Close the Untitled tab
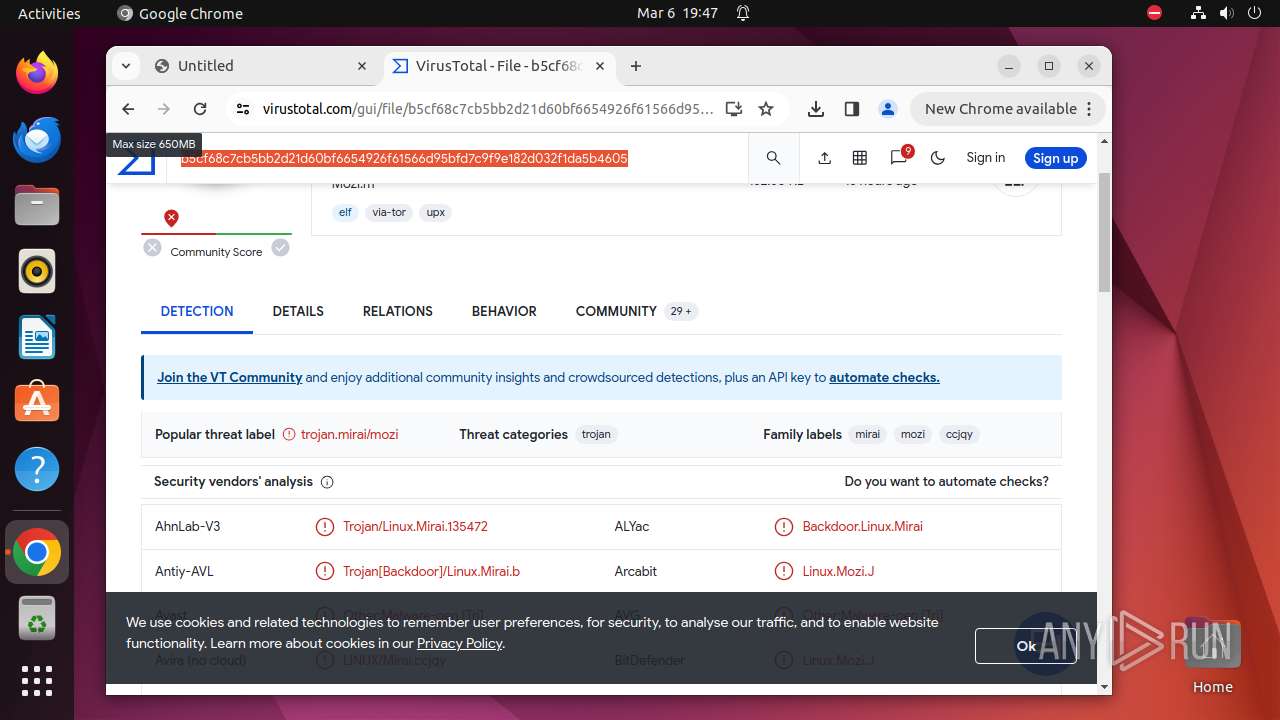Screen dimensions: 1280x720 (362, 66)
